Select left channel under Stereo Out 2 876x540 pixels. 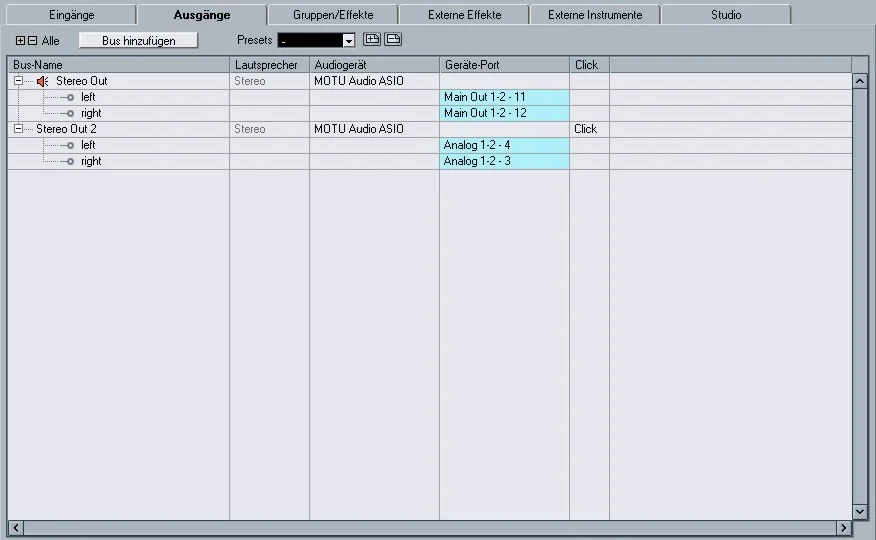coord(88,145)
